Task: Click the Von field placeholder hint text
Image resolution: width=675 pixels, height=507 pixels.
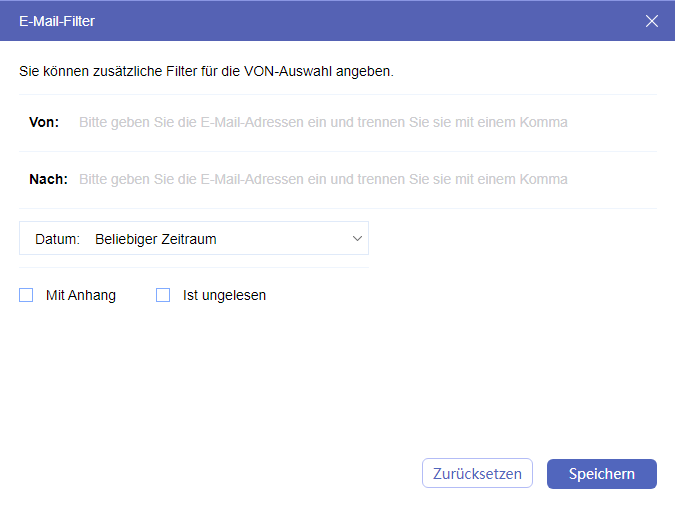Action: (323, 123)
